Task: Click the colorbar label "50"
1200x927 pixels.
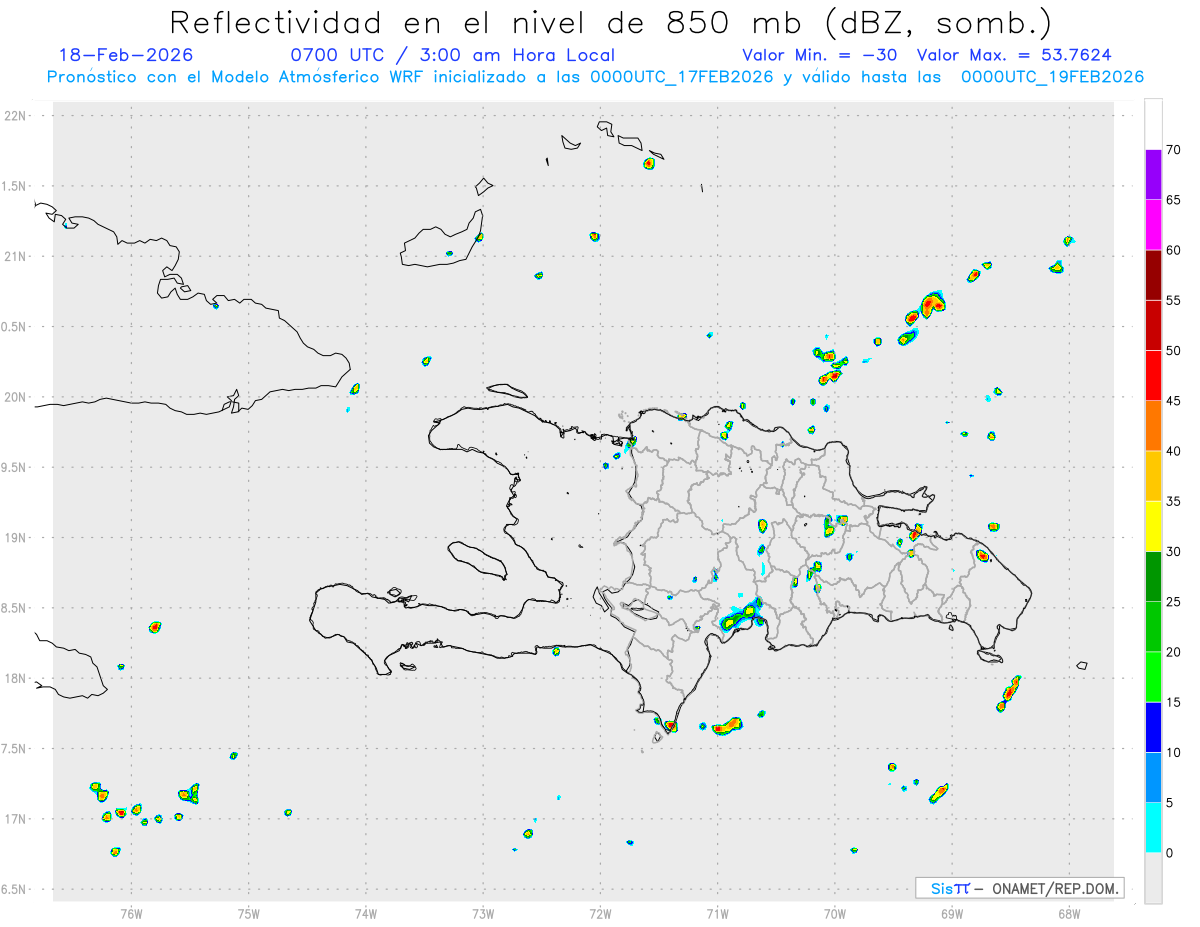Action: 1173,351
